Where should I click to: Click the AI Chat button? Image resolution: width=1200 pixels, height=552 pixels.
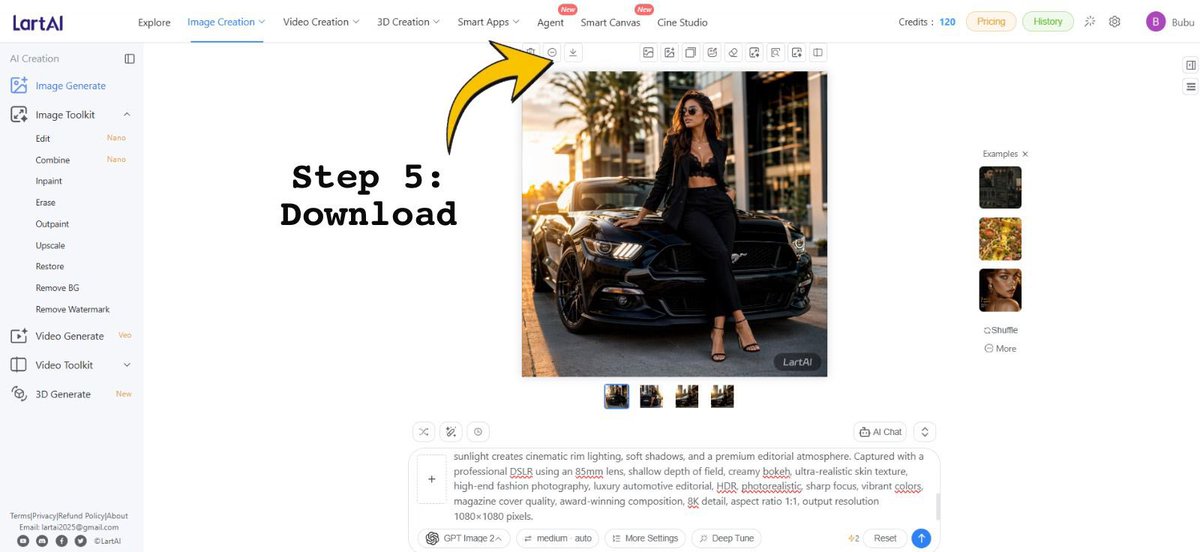(x=880, y=432)
